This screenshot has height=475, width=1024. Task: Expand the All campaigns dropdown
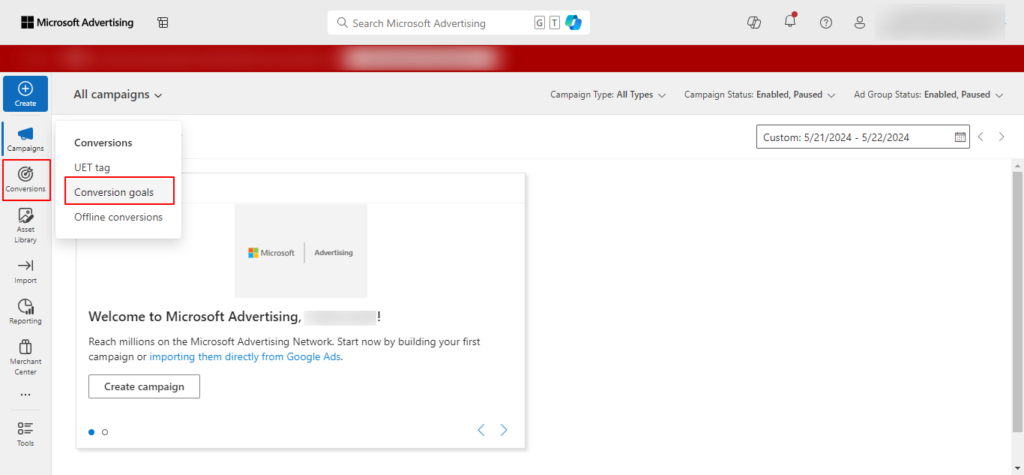pyautogui.click(x=118, y=95)
